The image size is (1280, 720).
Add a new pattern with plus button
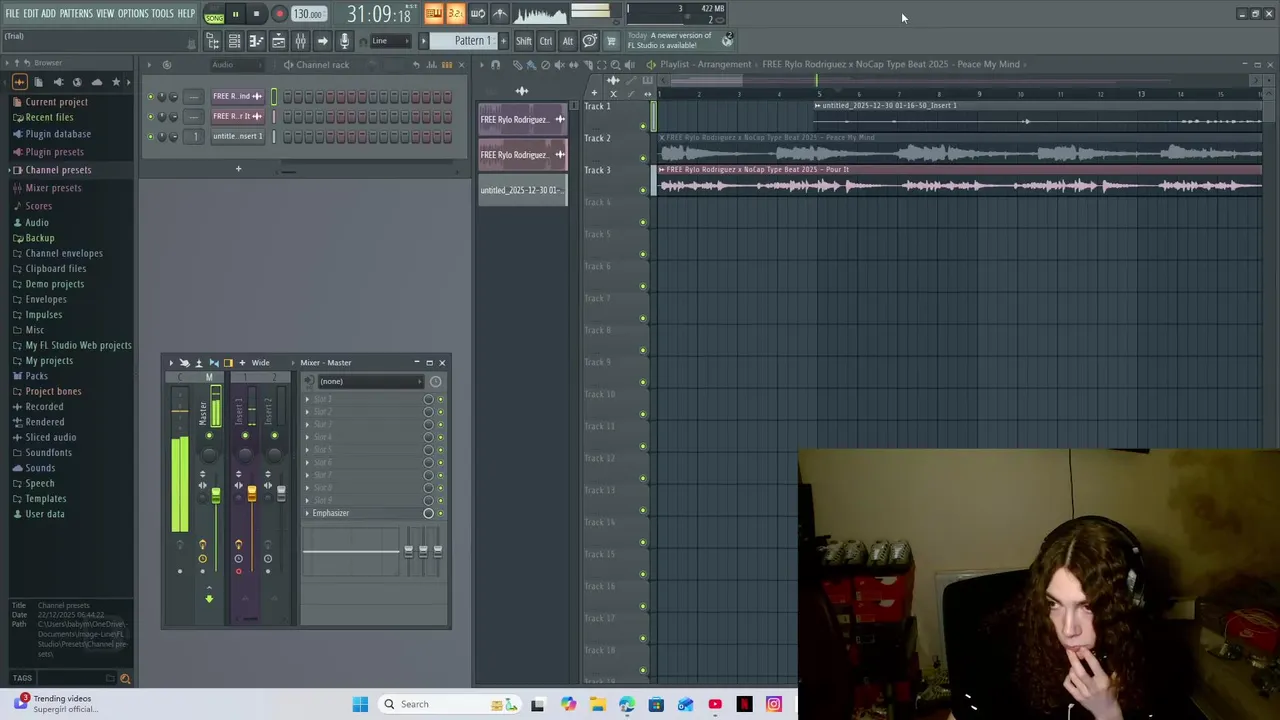point(503,41)
